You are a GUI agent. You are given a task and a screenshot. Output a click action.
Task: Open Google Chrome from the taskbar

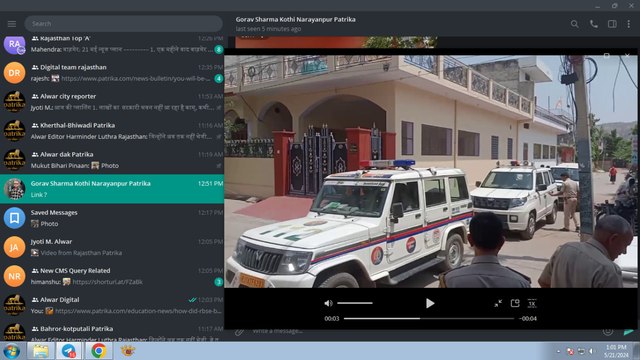click(98, 351)
